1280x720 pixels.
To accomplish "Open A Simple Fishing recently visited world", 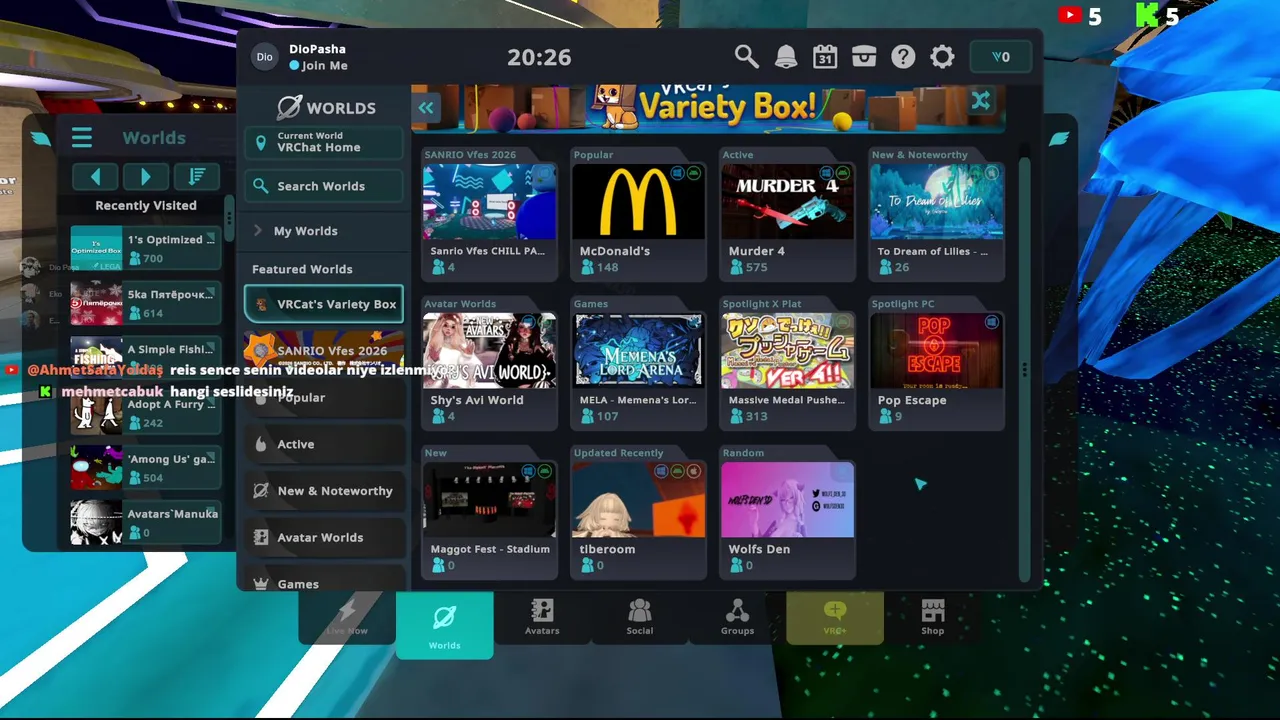I will click(146, 358).
